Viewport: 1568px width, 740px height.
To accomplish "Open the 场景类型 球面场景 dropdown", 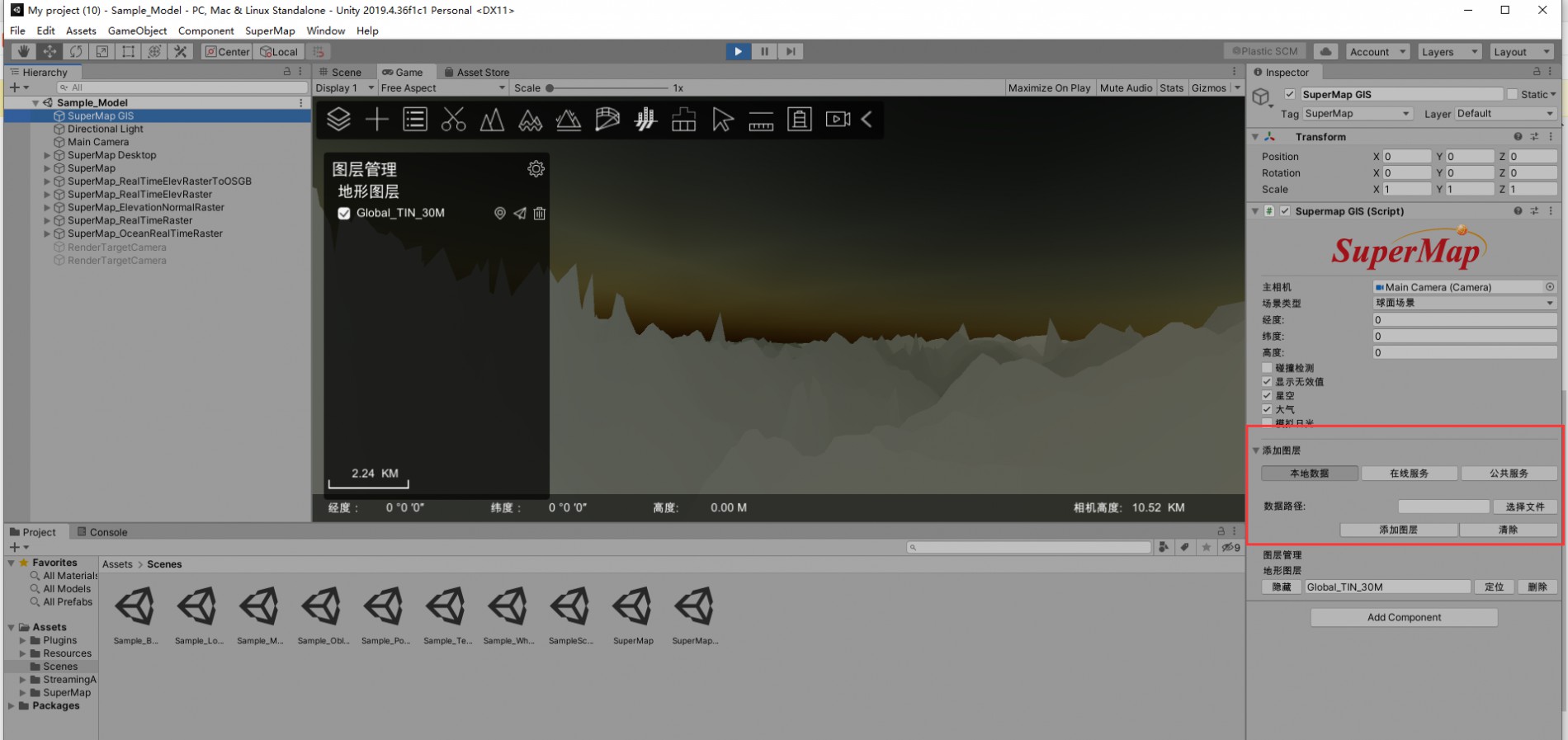I will tap(1465, 304).
